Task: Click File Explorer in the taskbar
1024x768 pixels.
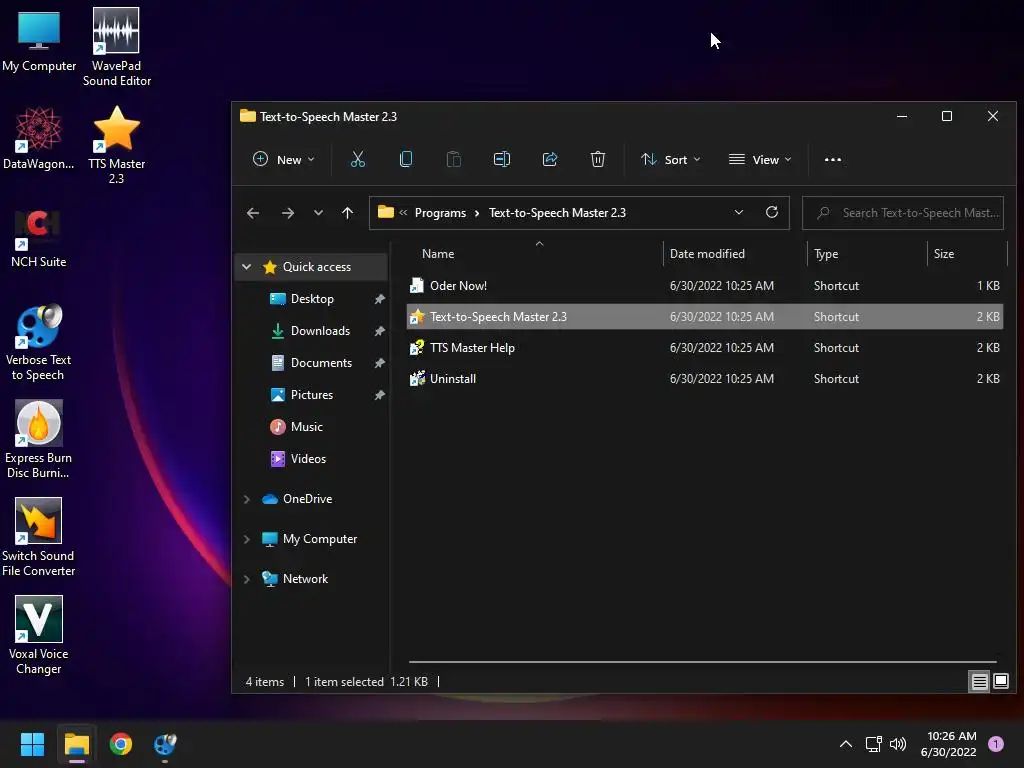Action: pos(76,744)
